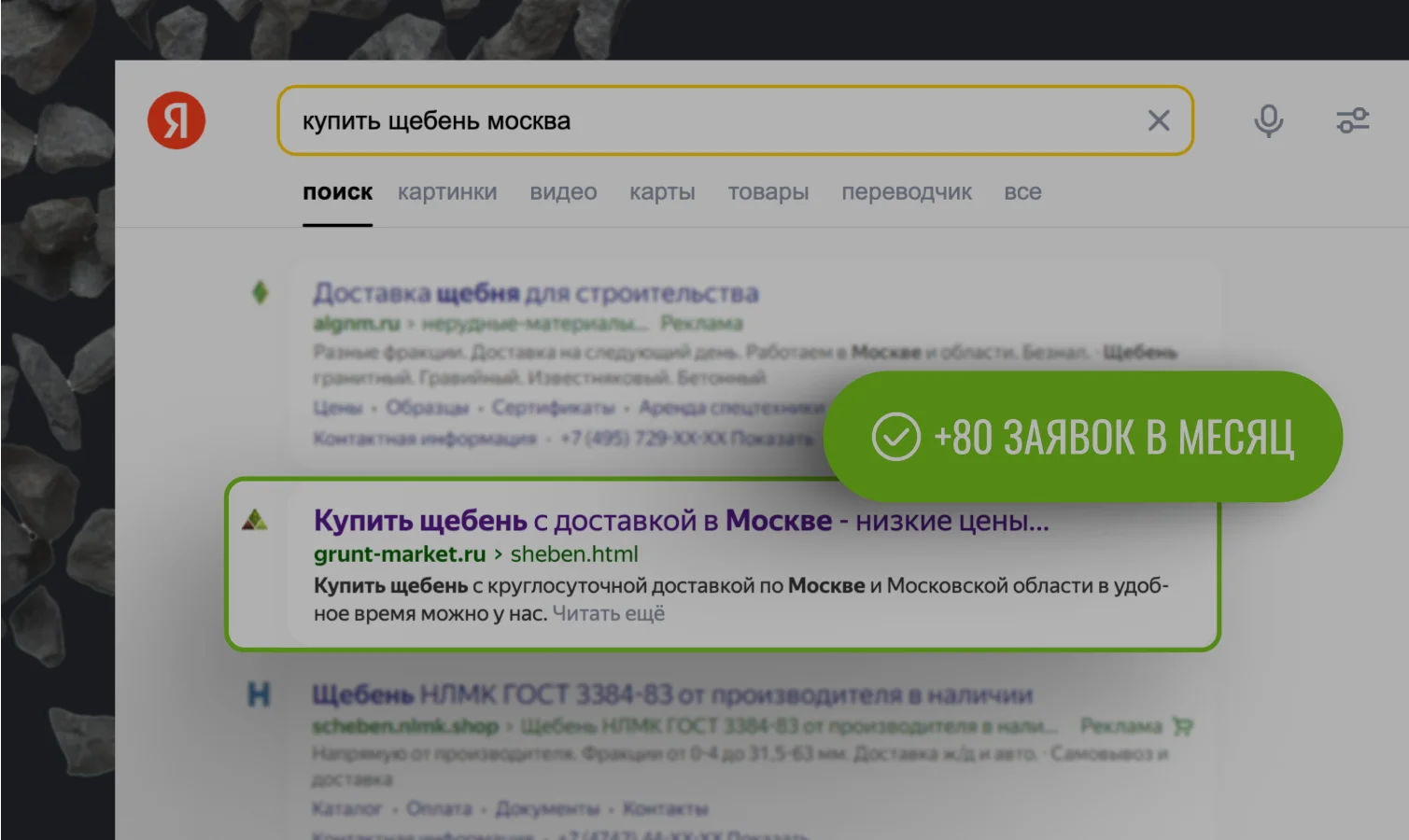Select the 'поиск' tab
The height and width of the screenshot is (840, 1409).
click(337, 192)
